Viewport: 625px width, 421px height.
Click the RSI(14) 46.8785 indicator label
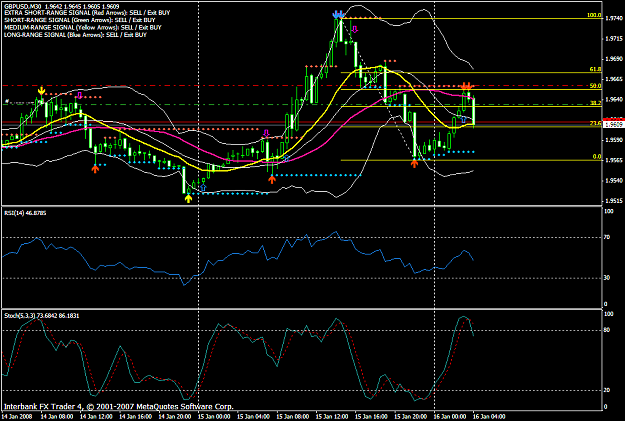point(25,213)
